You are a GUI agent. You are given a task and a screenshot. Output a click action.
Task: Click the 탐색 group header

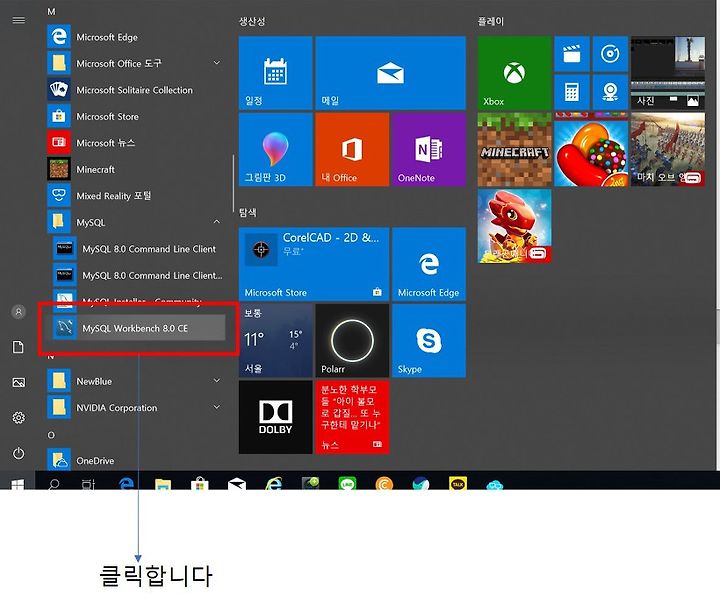(x=248, y=212)
